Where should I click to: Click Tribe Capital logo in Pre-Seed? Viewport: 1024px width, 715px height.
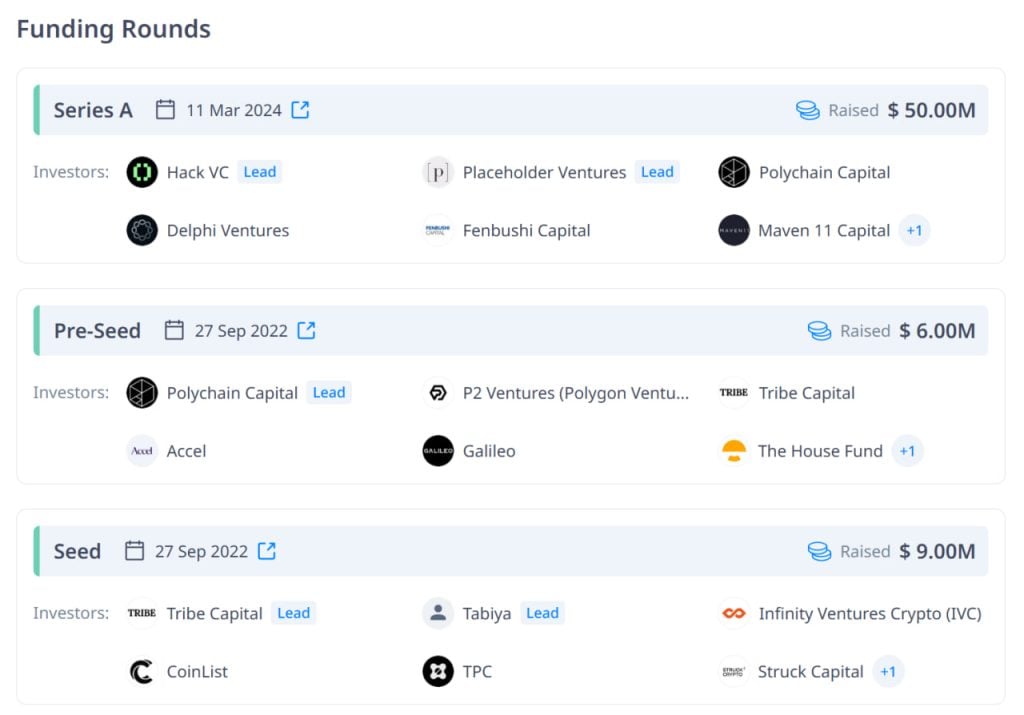[x=734, y=393]
